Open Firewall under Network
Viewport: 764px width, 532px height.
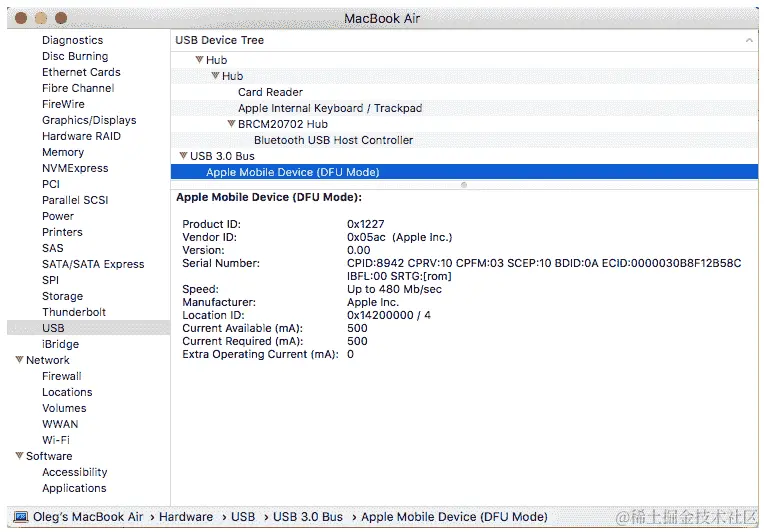[62, 376]
